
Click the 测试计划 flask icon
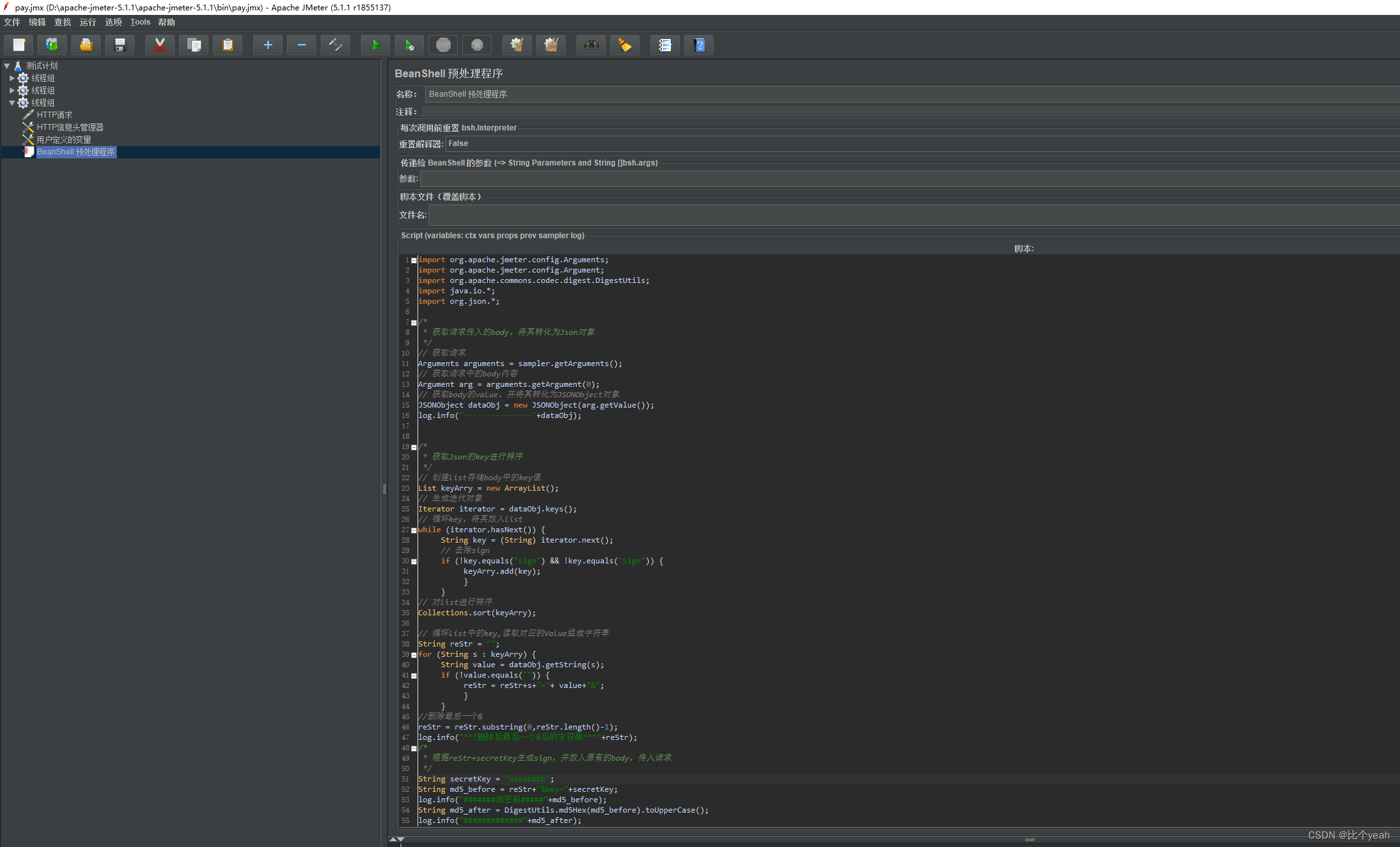18,66
